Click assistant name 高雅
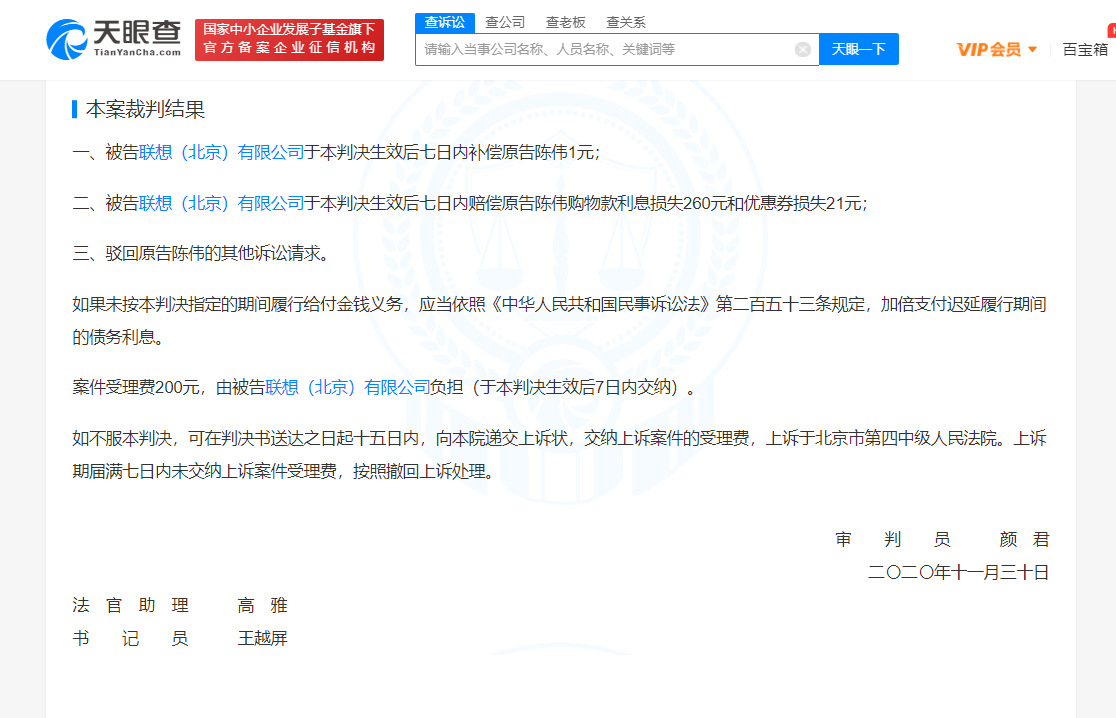Viewport: 1116px width, 718px height. point(263,606)
